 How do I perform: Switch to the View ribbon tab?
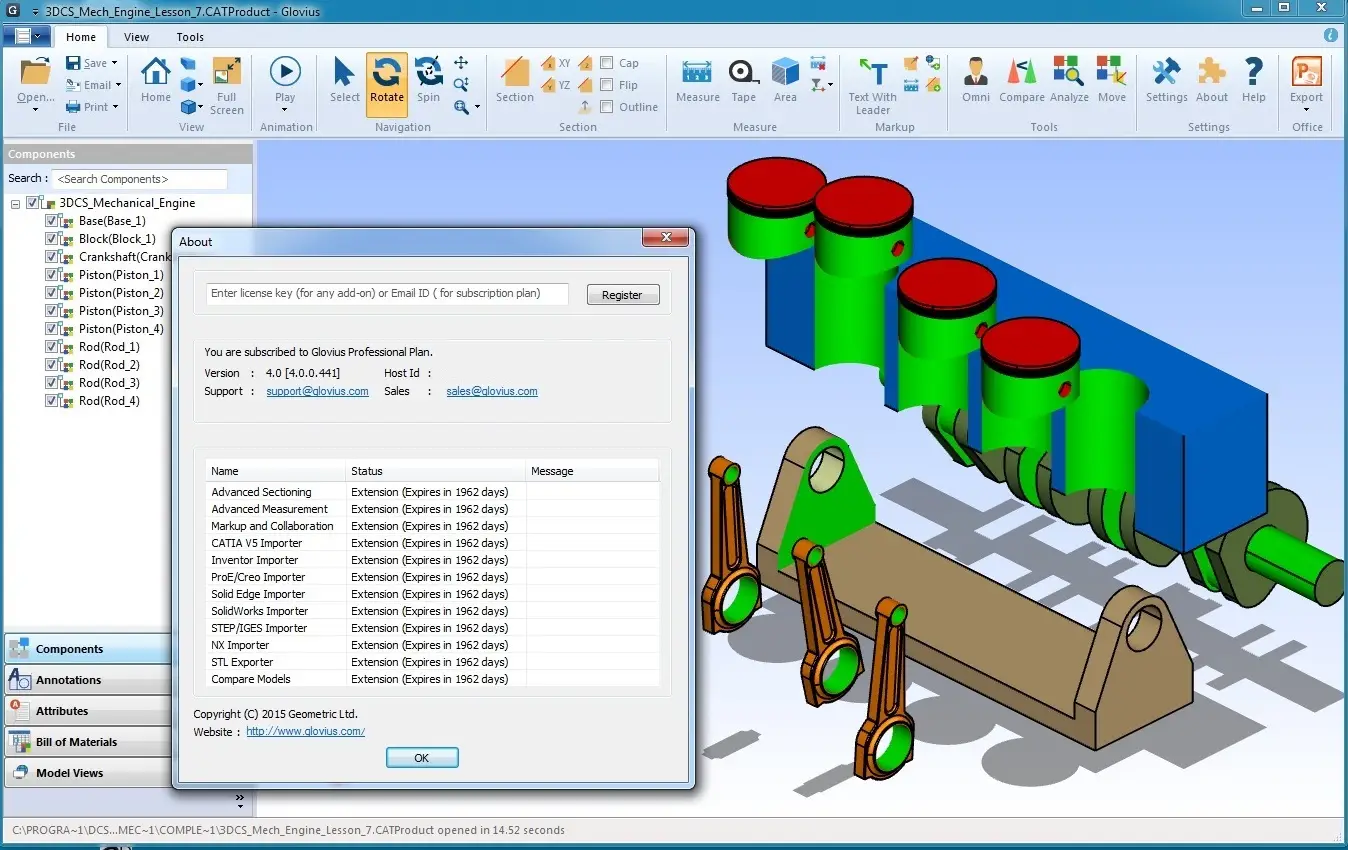point(136,37)
